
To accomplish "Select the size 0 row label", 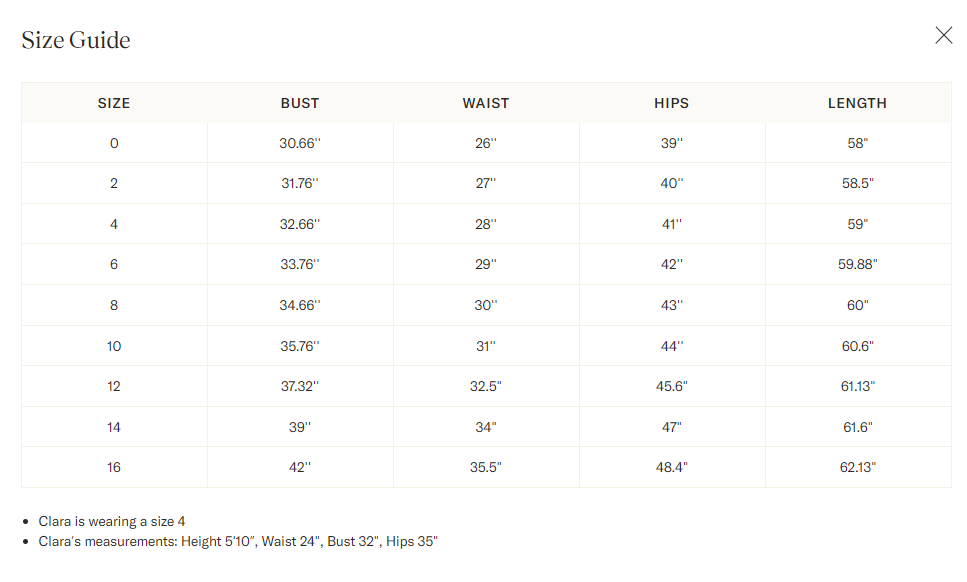I will click(x=114, y=143).
